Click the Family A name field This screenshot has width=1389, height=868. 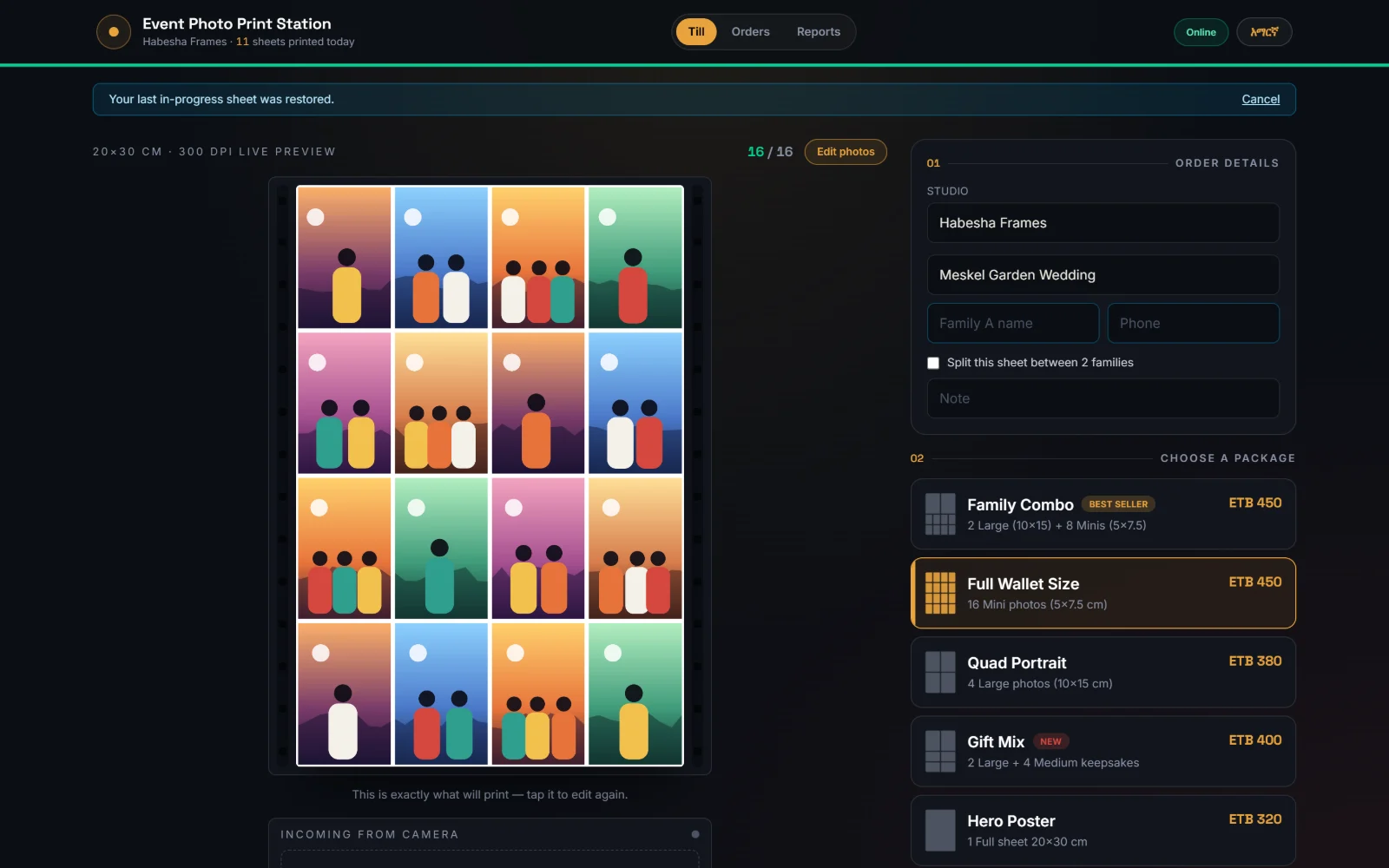click(1012, 323)
